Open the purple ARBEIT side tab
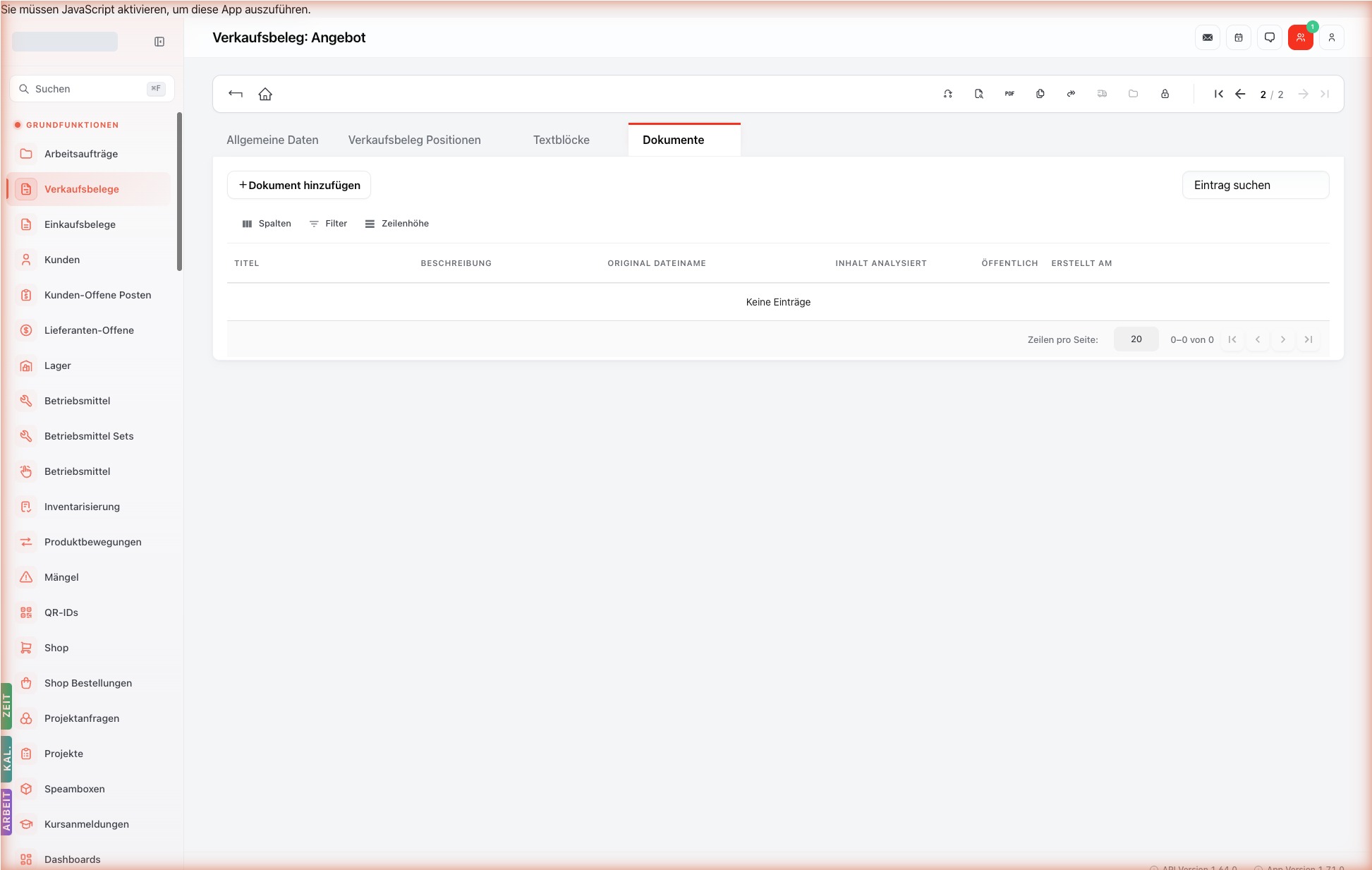1372x870 pixels. (6, 811)
